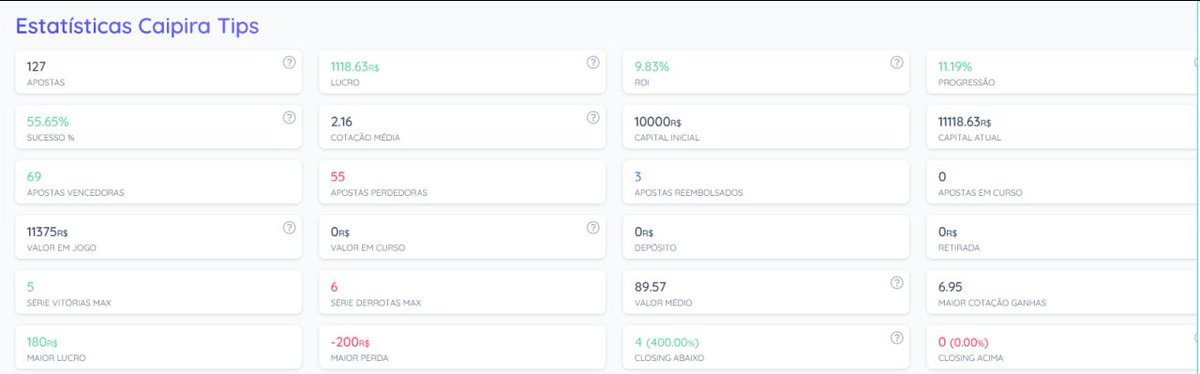This screenshot has width=1200, height=374.
Task: Click the Maior Perda value -200R$
Action: point(350,341)
